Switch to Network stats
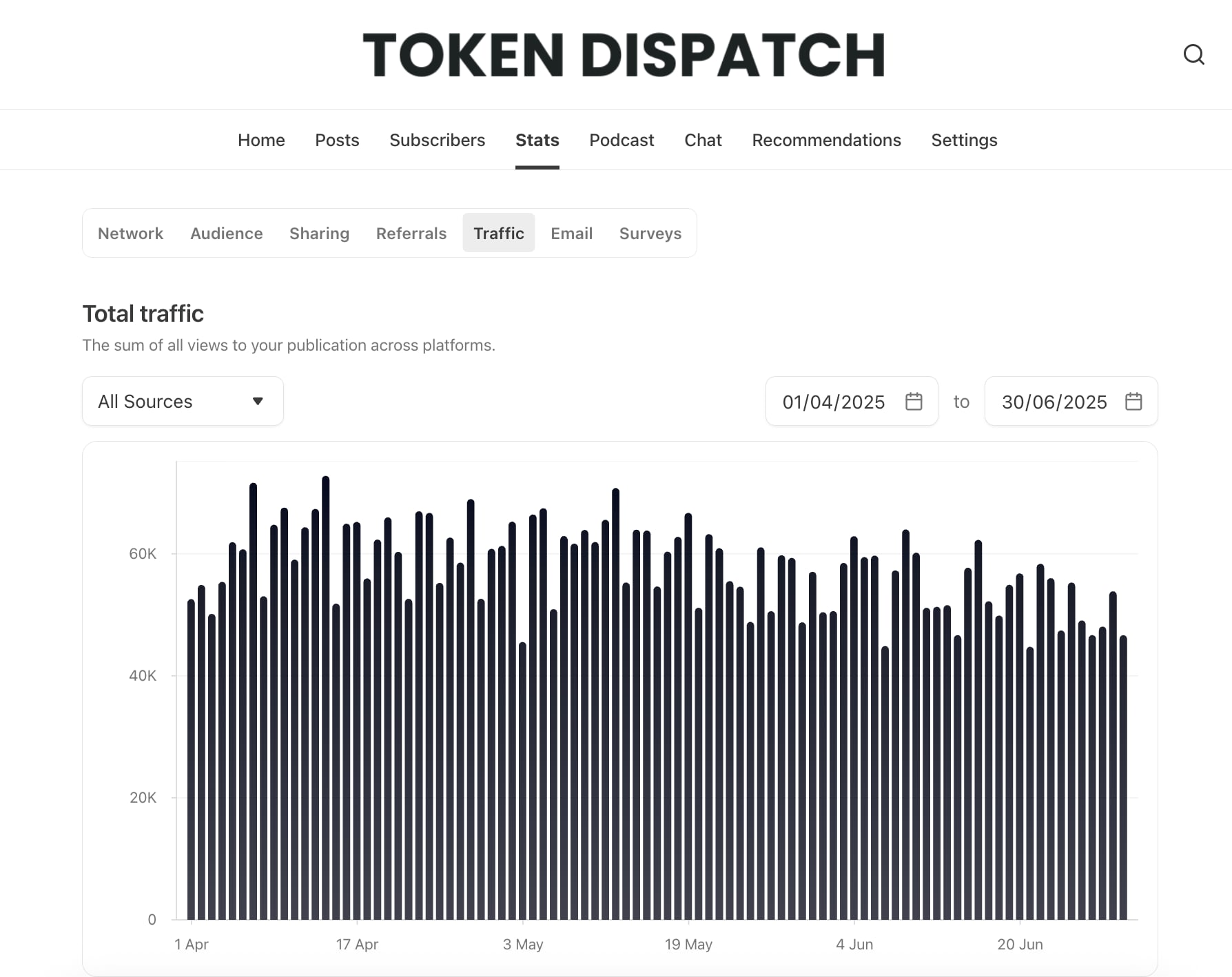1232x977 pixels. [130, 233]
